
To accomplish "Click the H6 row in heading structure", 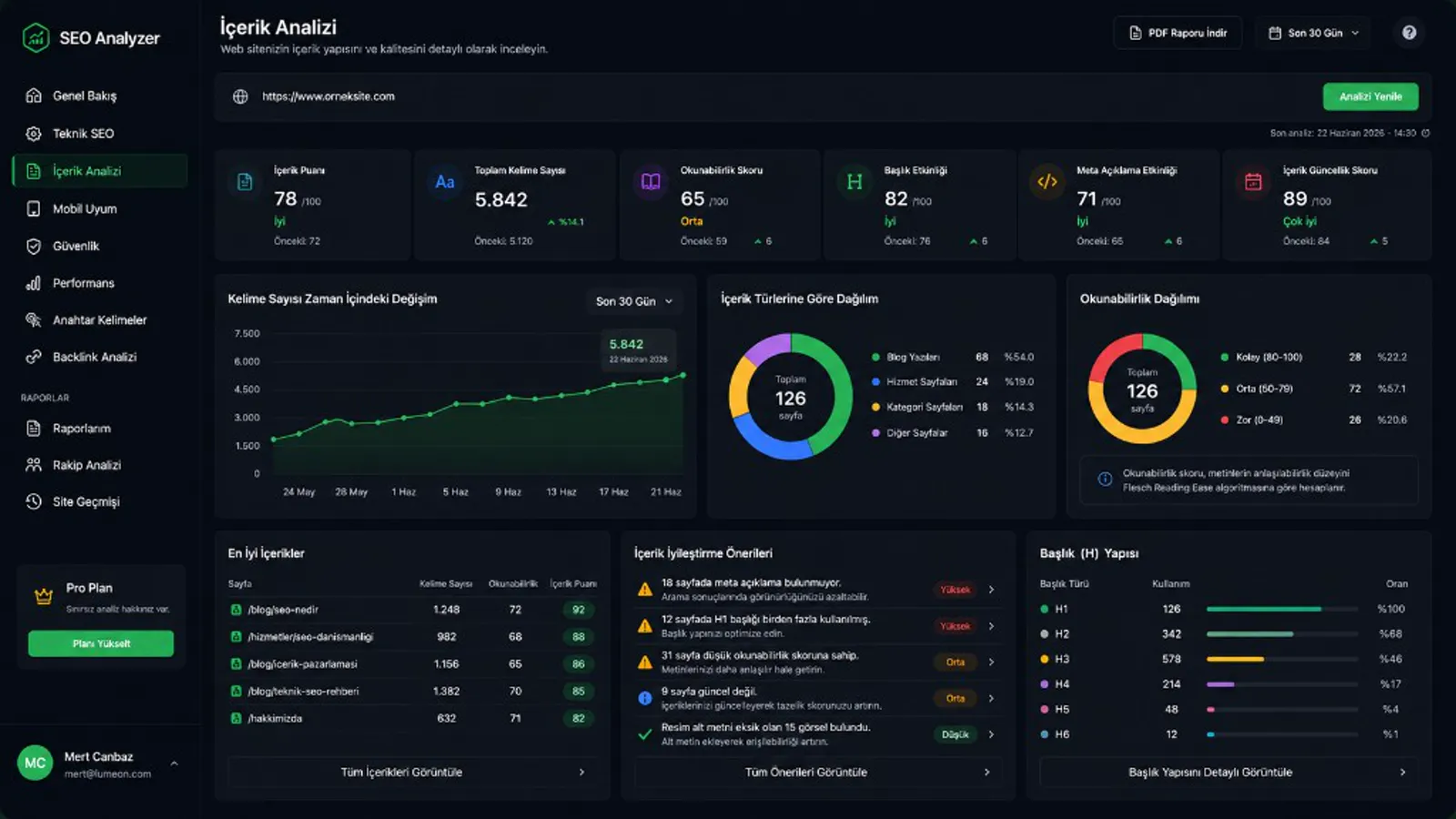I will point(1224,734).
